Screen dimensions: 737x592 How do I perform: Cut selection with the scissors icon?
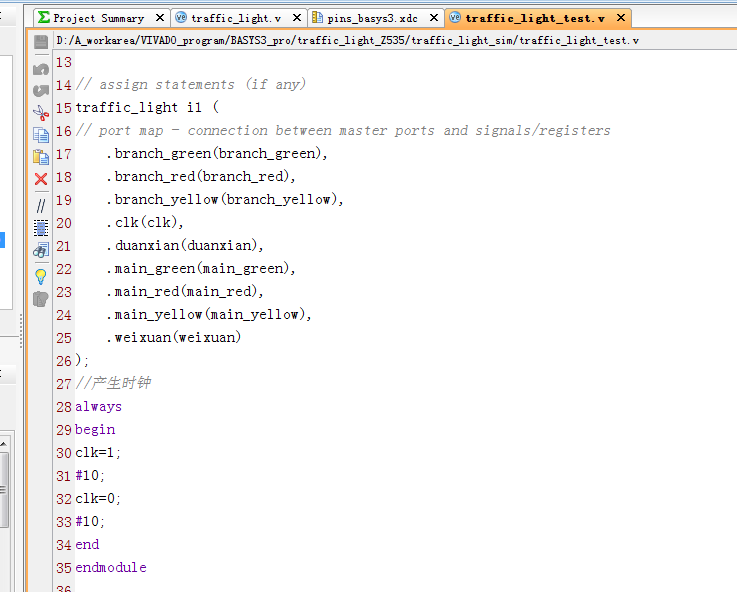click(41, 112)
